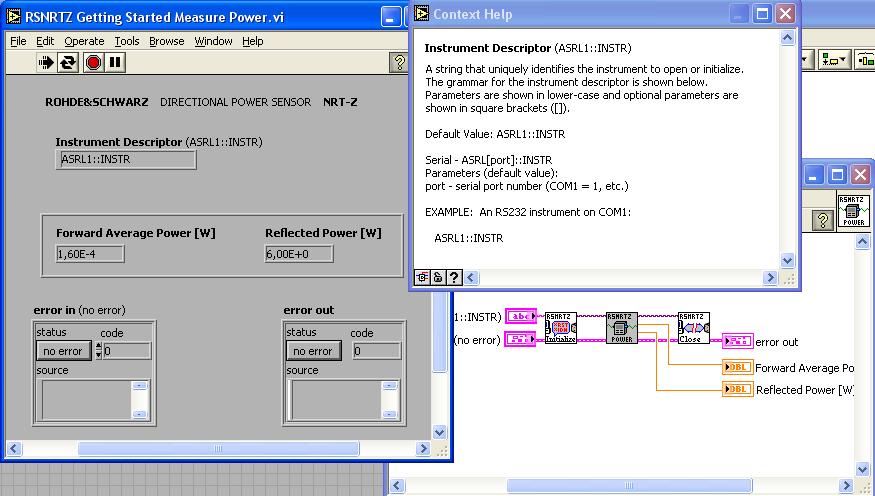Click the front panel horizontal scrollbar thumb
The image size is (875, 496).
pyautogui.click(x=218, y=449)
